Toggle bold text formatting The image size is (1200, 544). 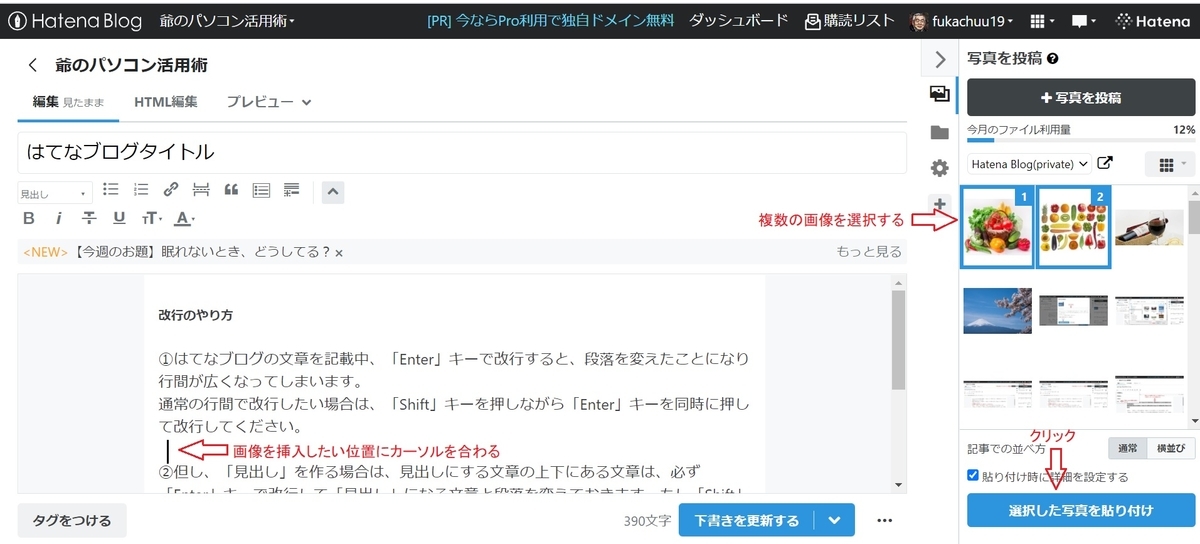29,218
